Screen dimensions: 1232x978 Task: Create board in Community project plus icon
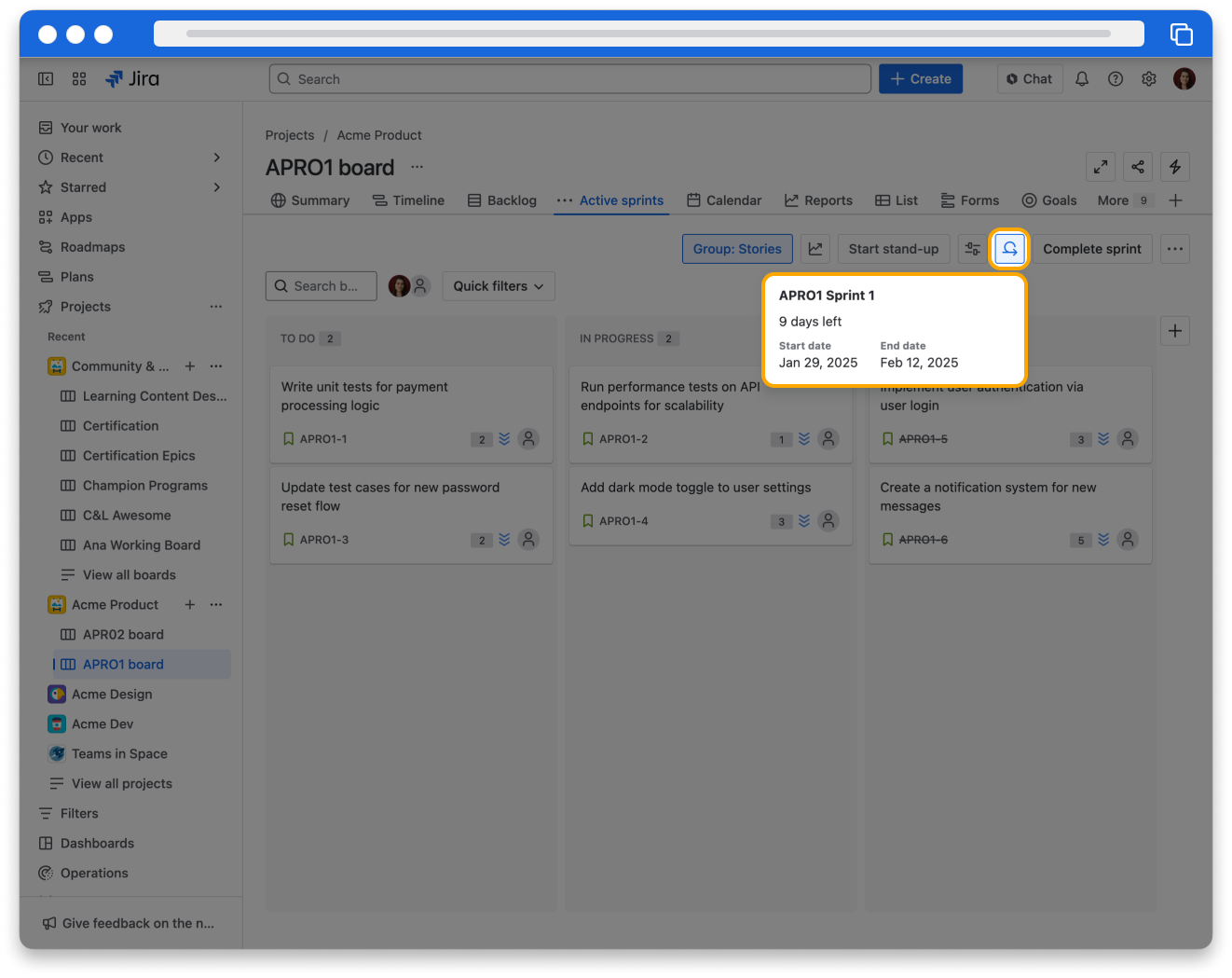click(190, 366)
